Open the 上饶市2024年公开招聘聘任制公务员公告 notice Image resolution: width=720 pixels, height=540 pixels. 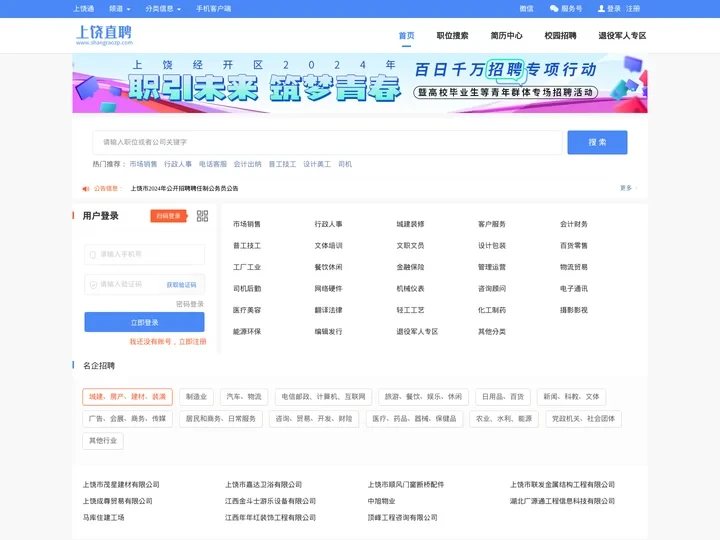(x=185, y=188)
